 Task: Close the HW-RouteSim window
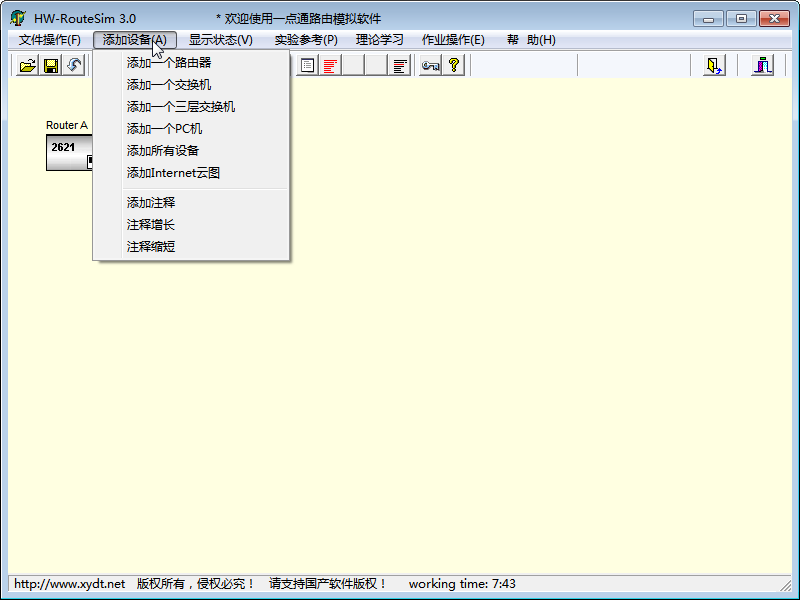[x=774, y=19]
